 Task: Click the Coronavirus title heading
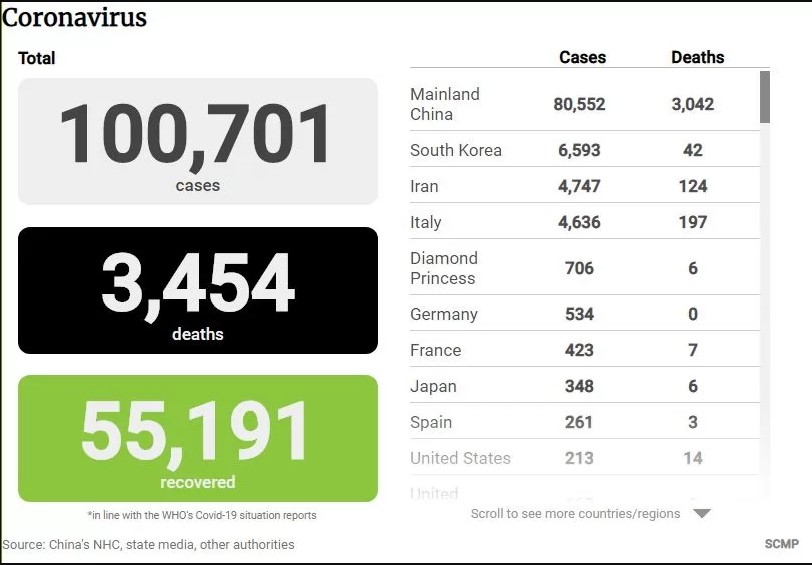[75, 18]
